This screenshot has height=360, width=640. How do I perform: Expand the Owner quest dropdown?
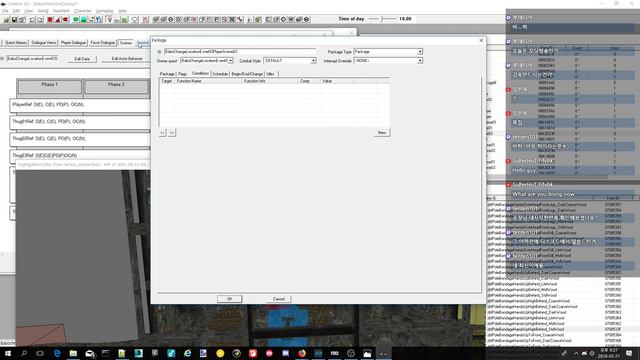(231, 60)
